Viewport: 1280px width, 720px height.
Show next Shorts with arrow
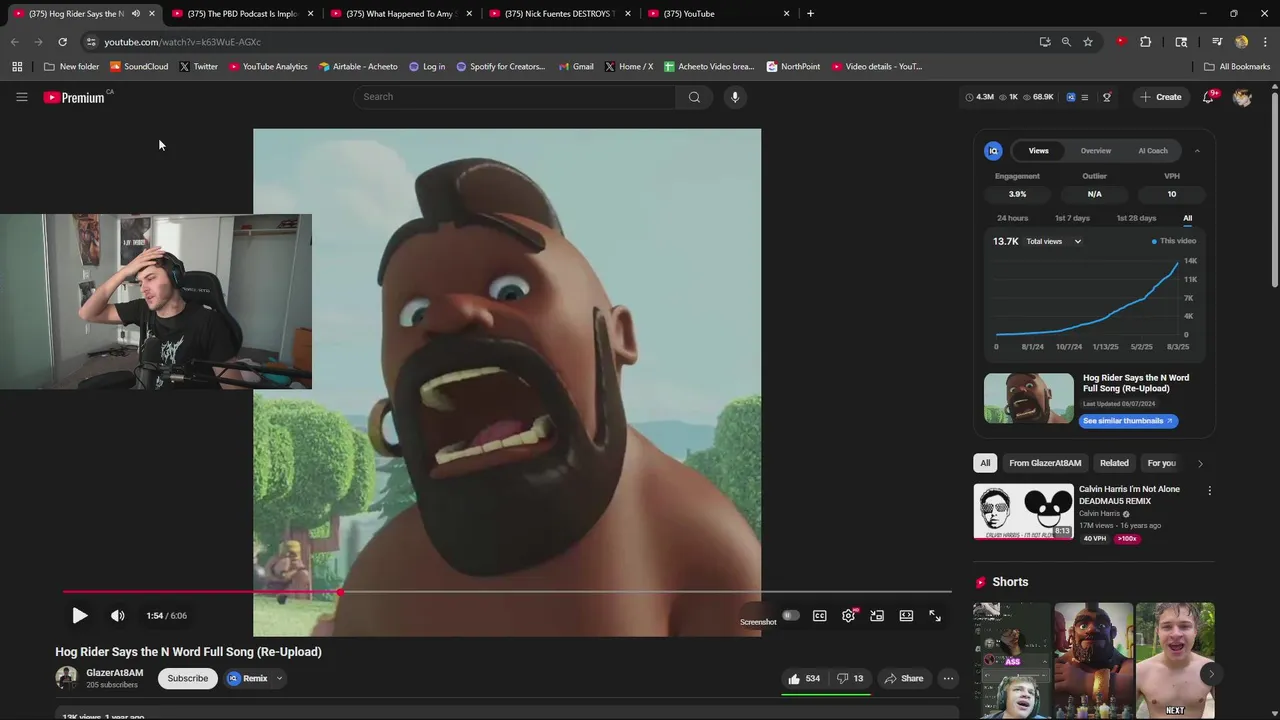click(x=1211, y=673)
